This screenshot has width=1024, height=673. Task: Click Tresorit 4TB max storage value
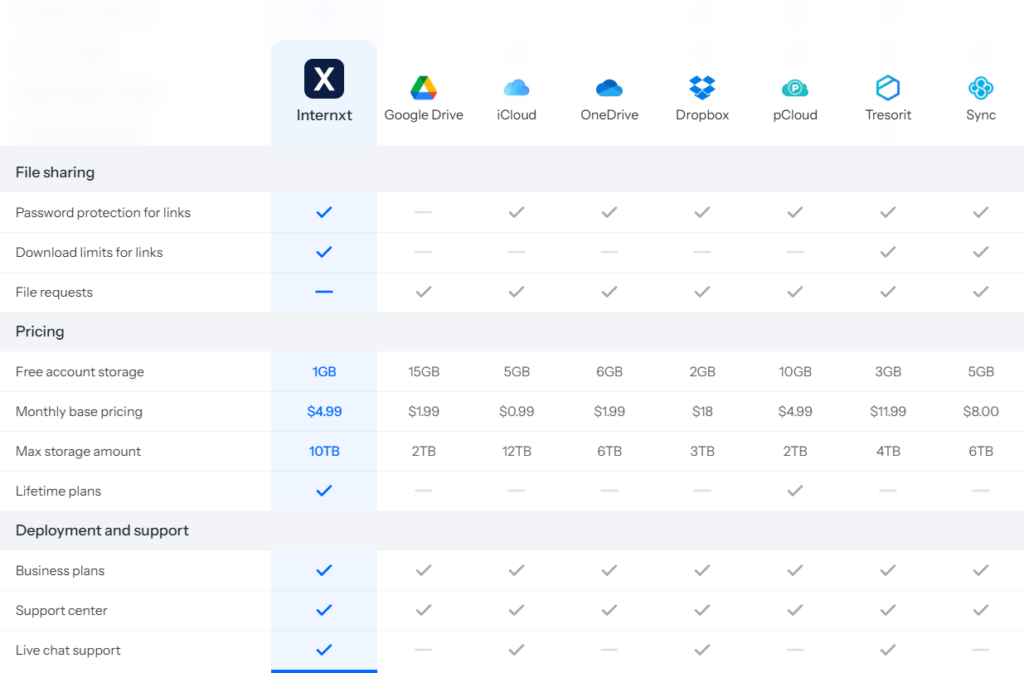pyautogui.click(x=888, y=451)
